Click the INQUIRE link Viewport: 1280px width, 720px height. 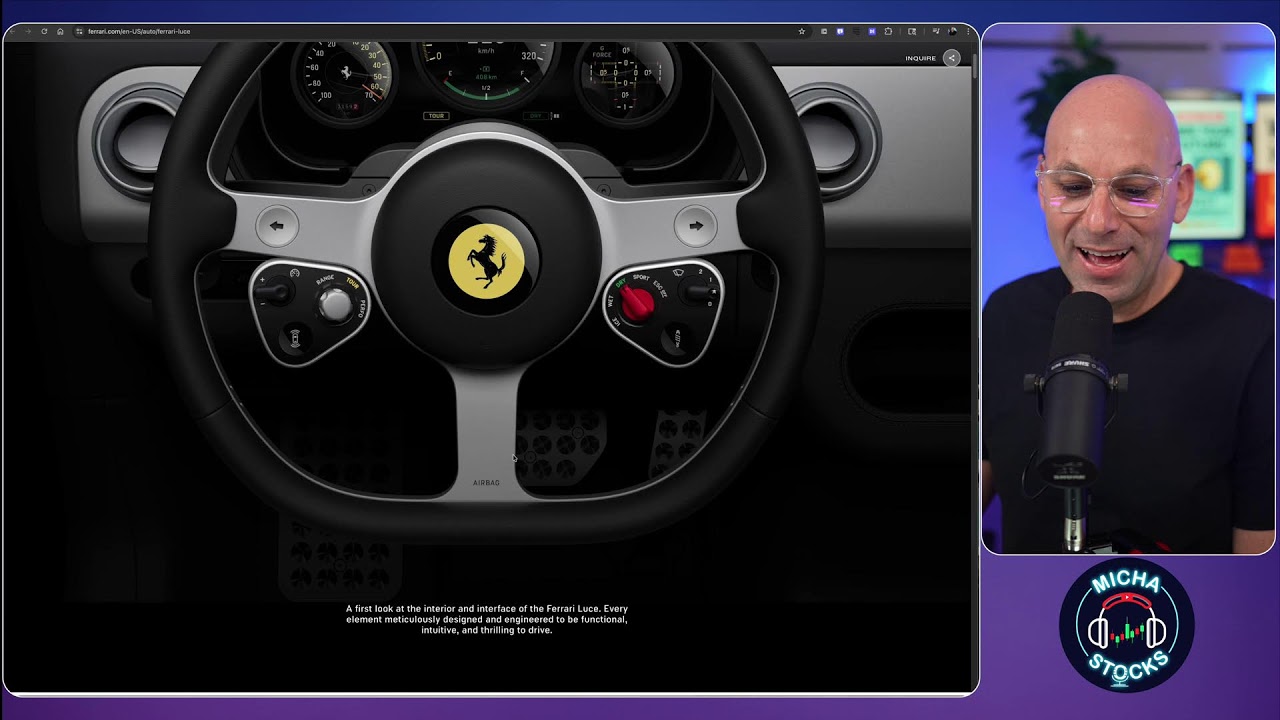(x=921, y=58)
